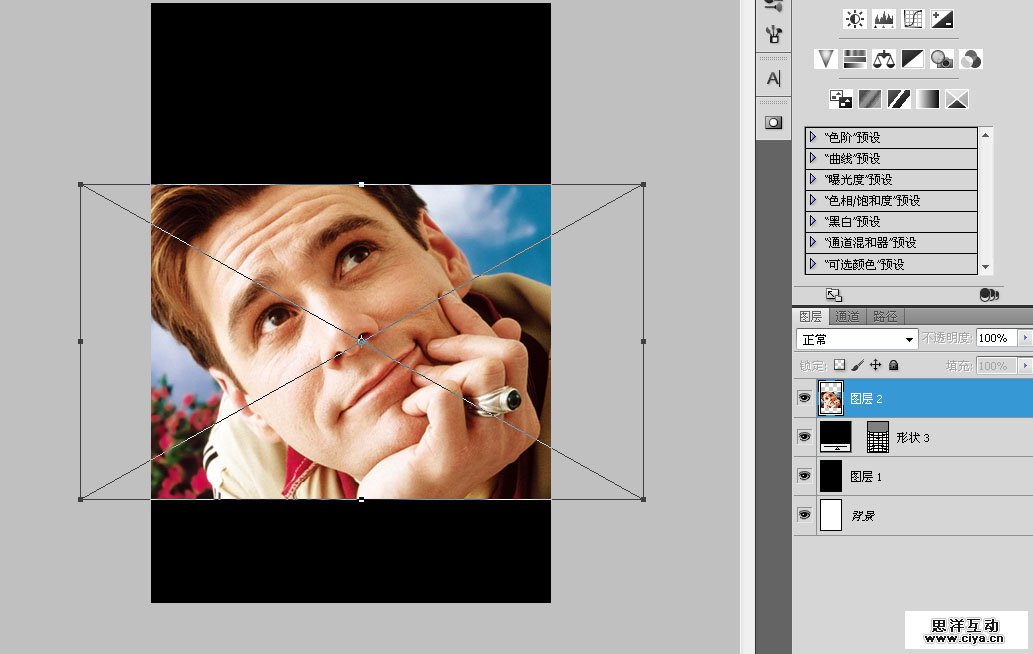The height and width of the screenshot is (654, 1033).
Task: Select the 图层 1 layer thumbnail
Action: [831, 476]
